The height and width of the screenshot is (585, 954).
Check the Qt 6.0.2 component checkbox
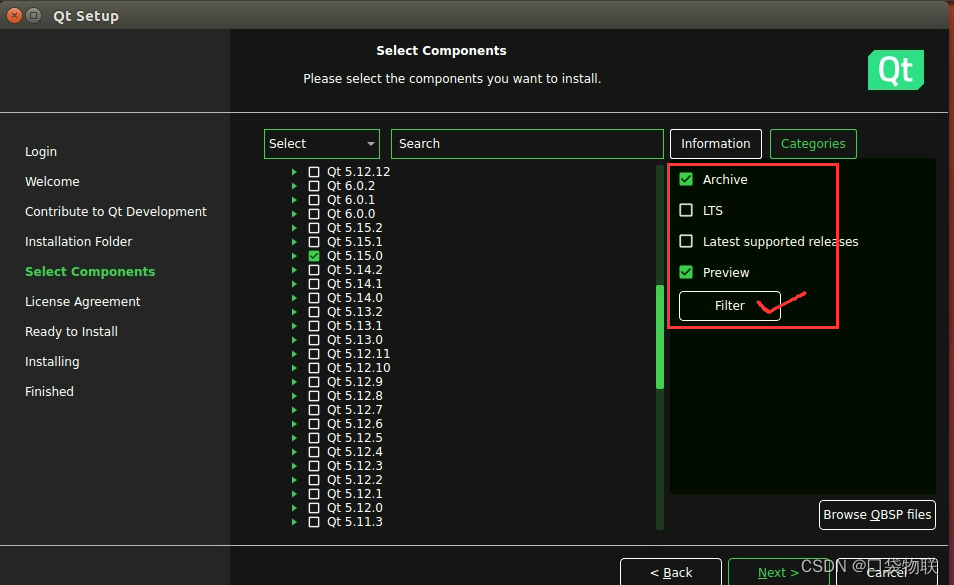click(314, 186)
